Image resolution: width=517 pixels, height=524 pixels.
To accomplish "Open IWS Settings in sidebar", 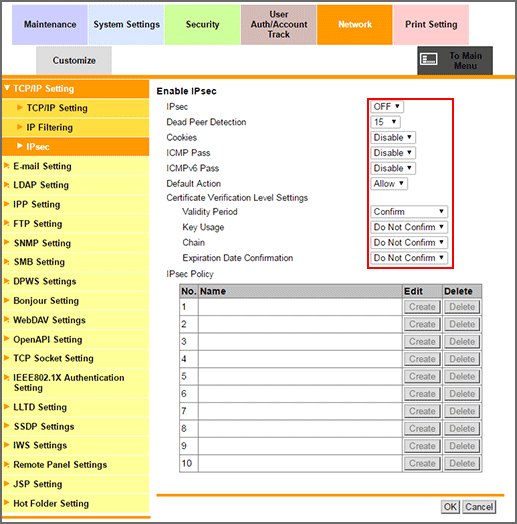I will point(76,445).
